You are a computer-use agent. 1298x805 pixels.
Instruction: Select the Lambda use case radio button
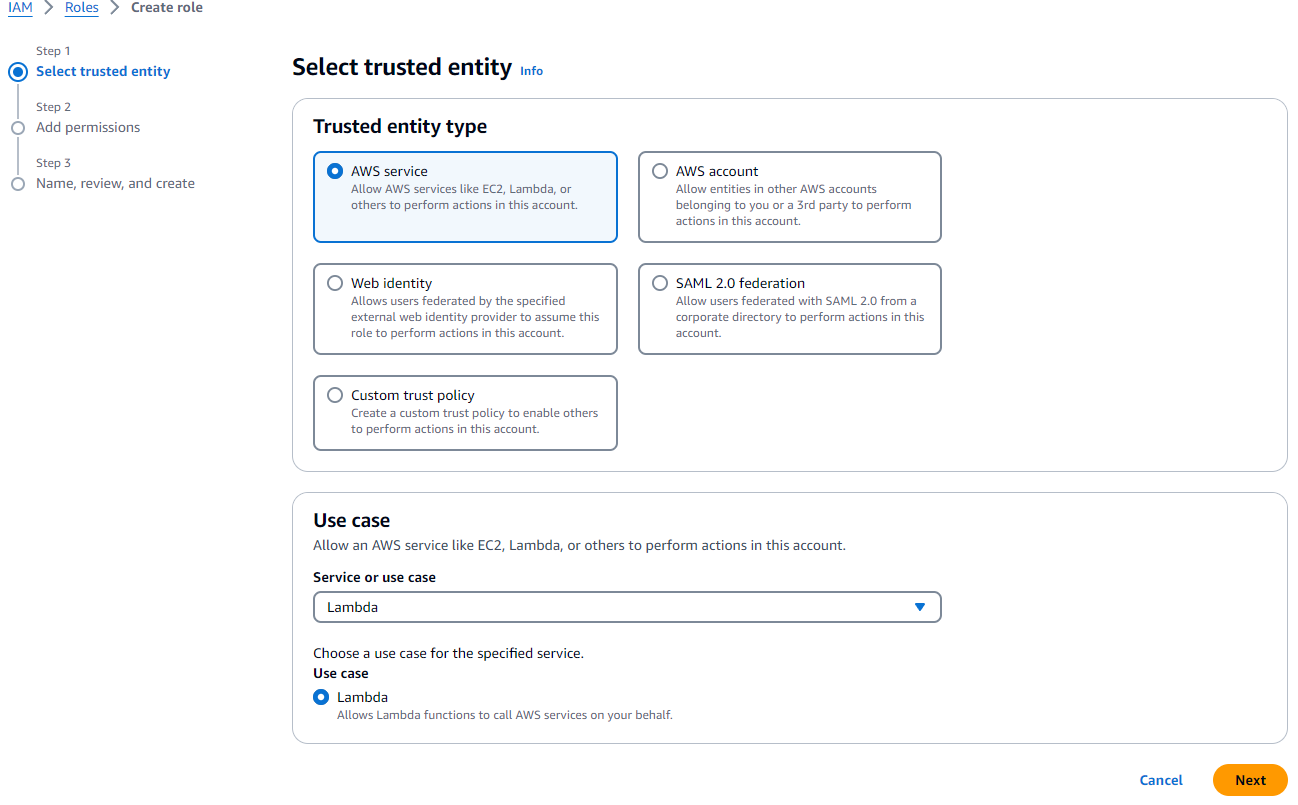[321, 697]
